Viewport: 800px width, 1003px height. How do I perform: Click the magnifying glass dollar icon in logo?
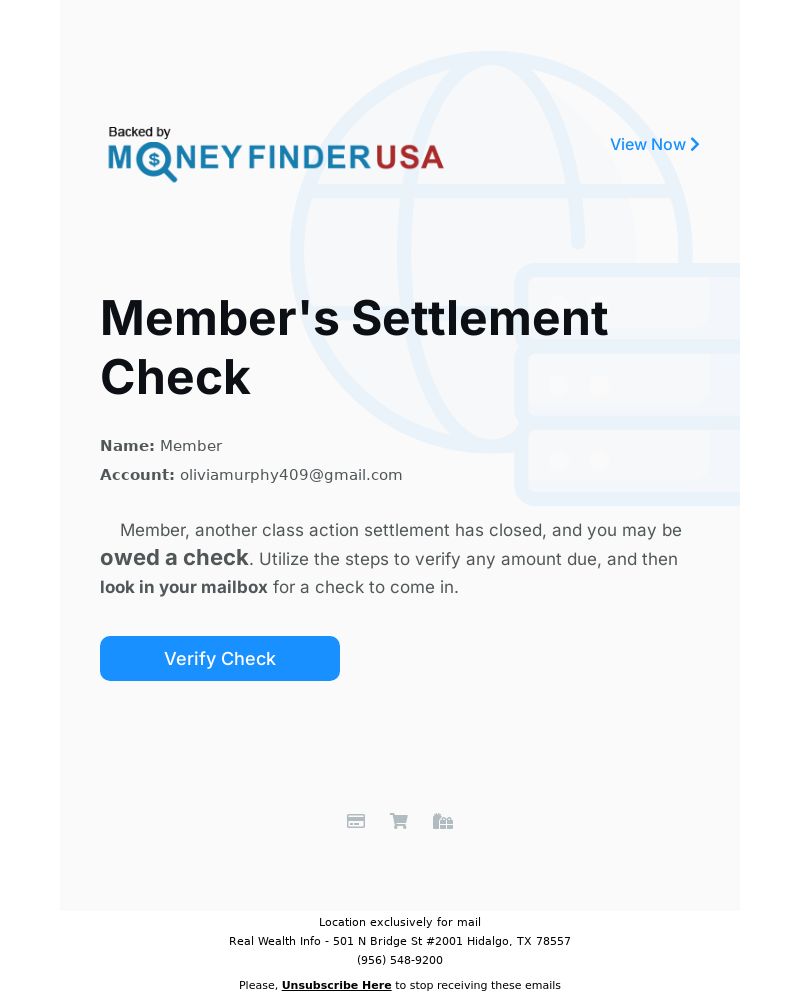point(155,161)
